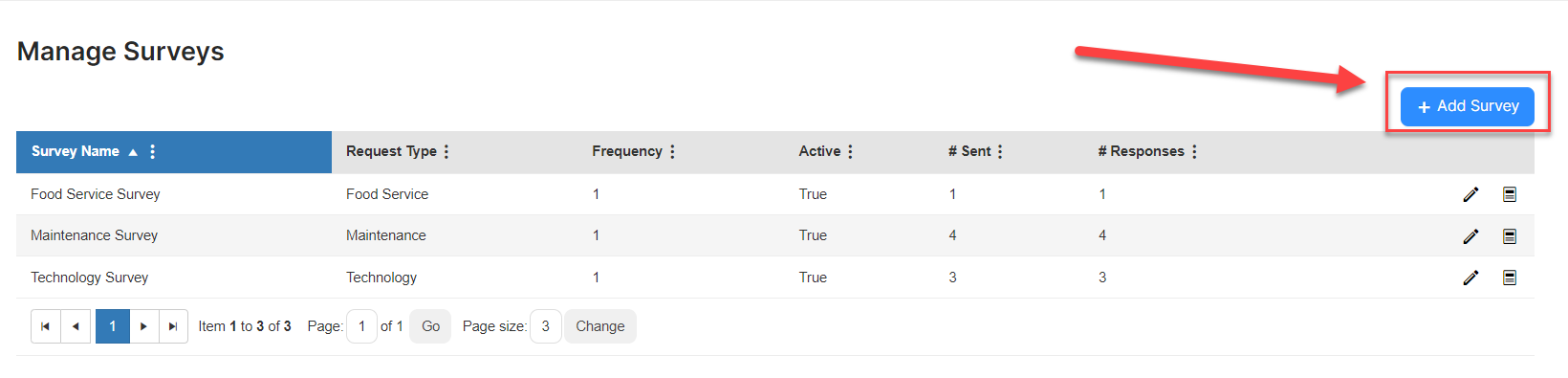Open Frequency column options menu
This screenshot has height=378, width=1568.
point(672,151)
